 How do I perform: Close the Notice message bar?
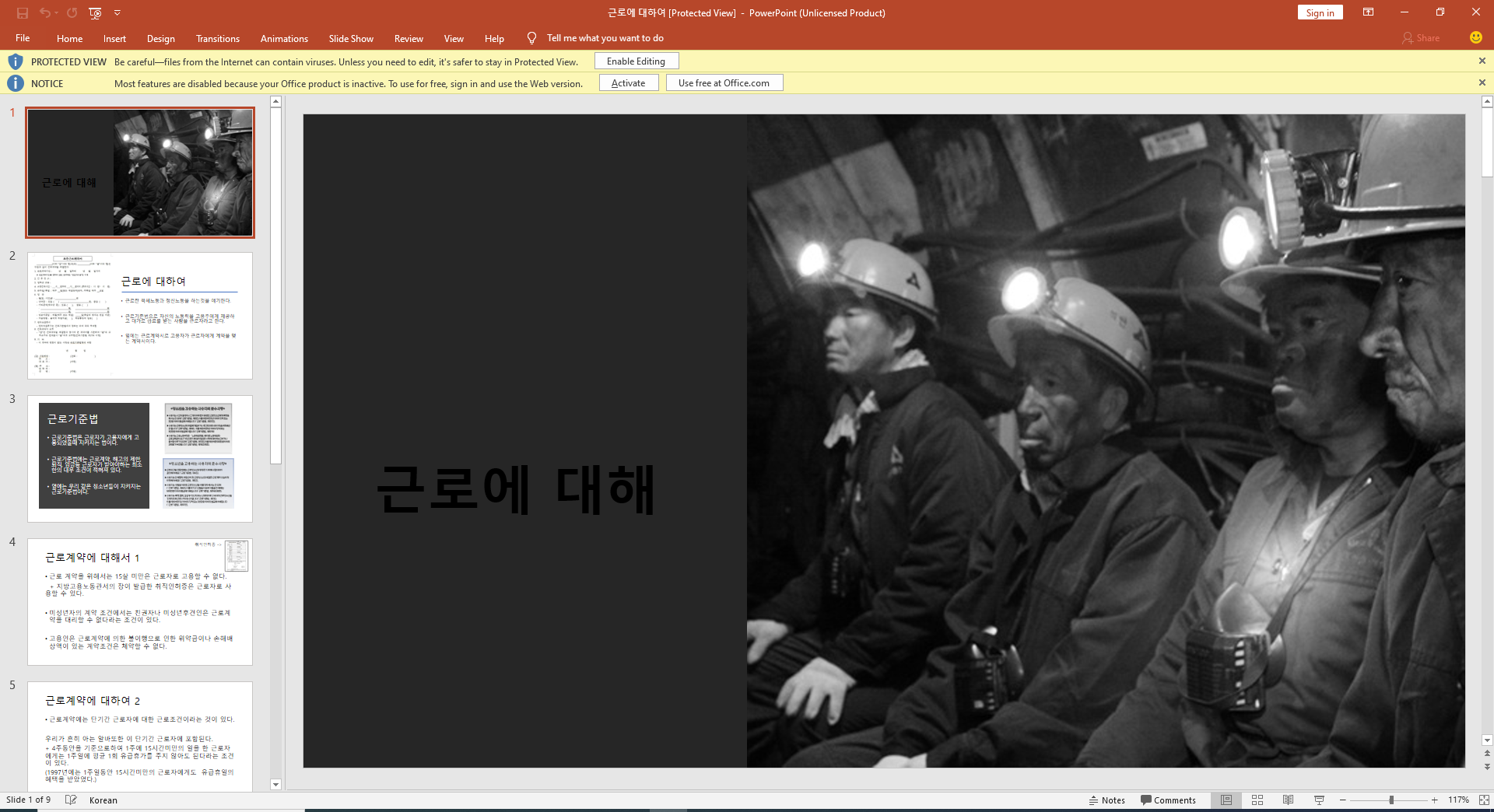(x=1482, y=82)
